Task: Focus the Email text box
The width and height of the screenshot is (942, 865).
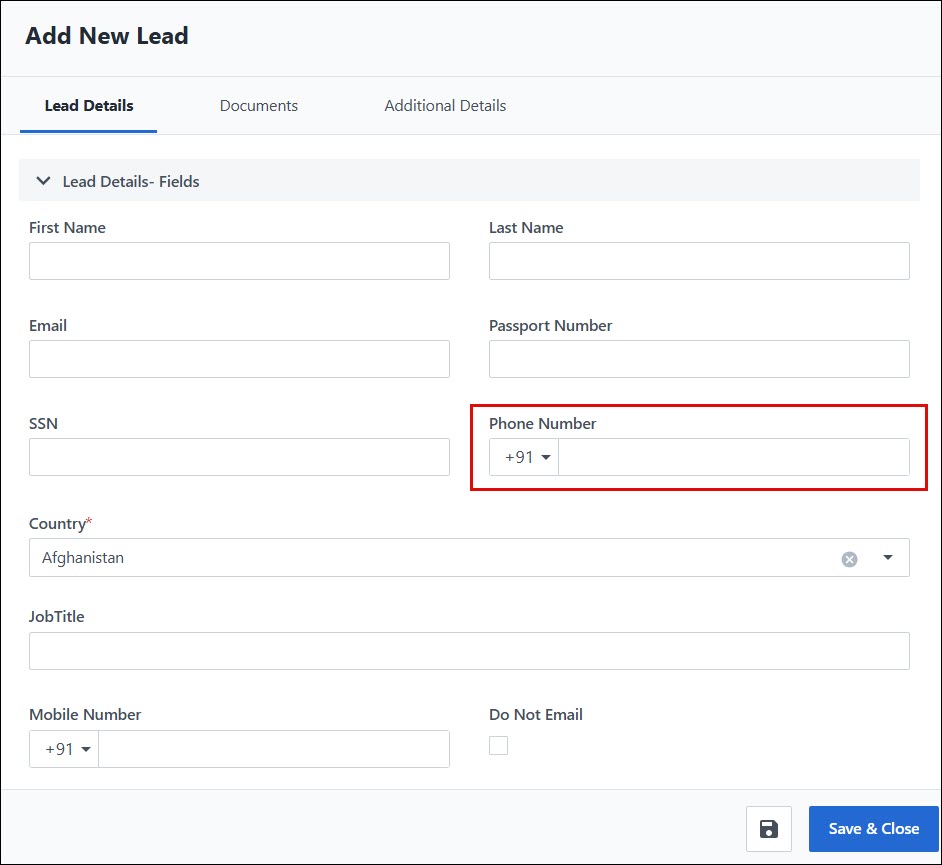Action: (239, 359)
